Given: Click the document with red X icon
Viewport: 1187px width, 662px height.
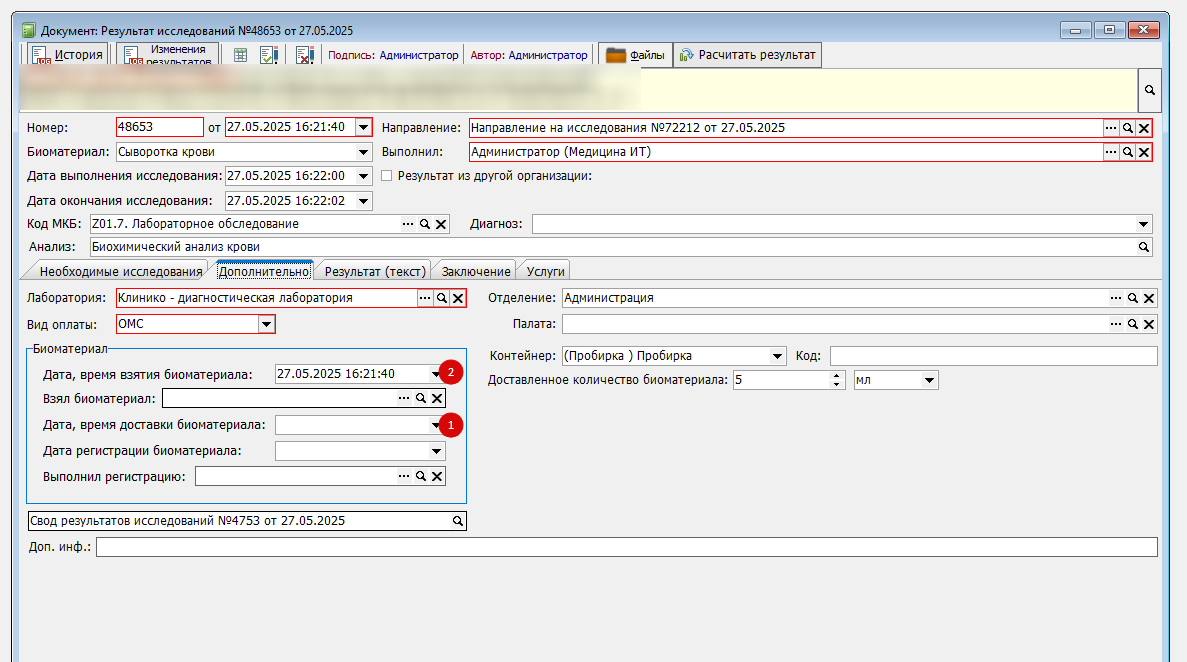Looking at the screenshot, I should (x=304, y=55).
